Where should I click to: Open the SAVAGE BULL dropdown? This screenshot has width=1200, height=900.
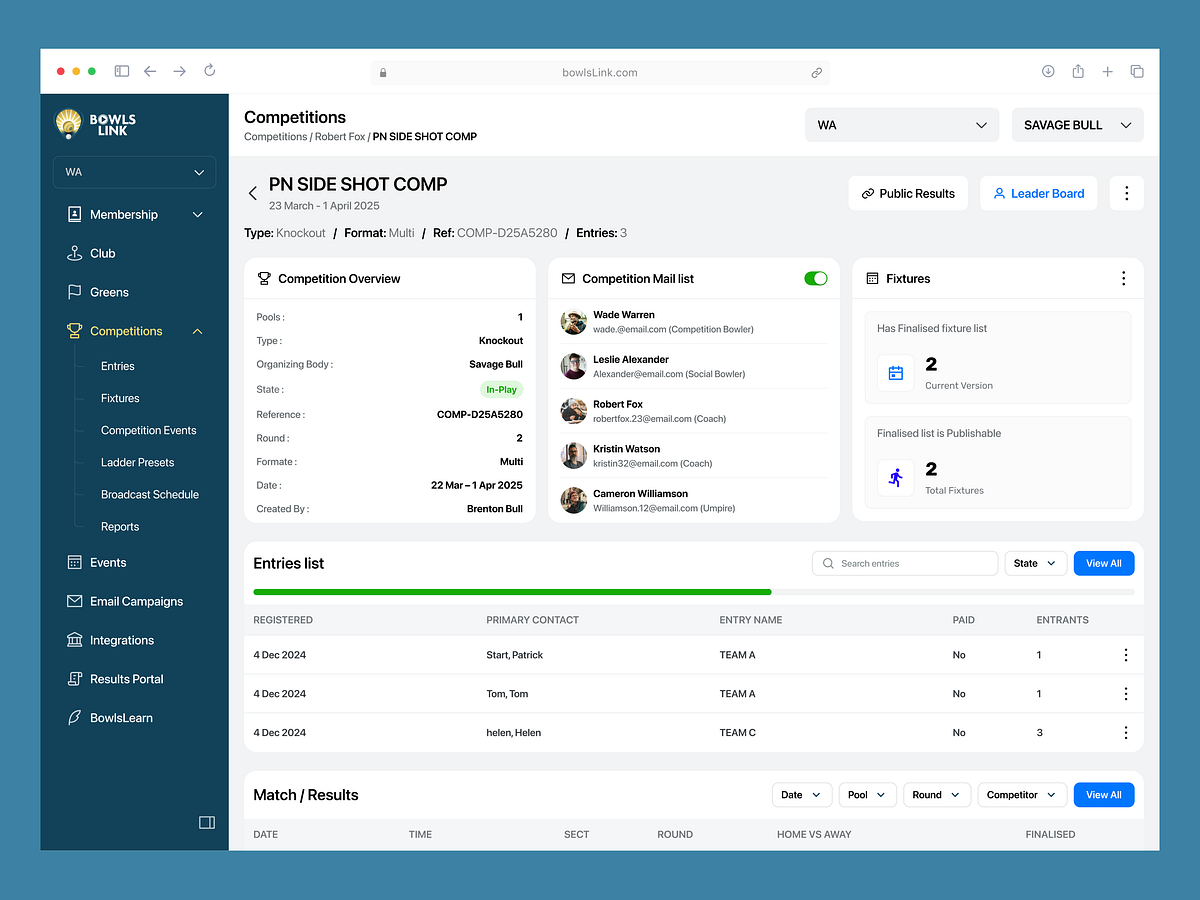pos(1078,125)
